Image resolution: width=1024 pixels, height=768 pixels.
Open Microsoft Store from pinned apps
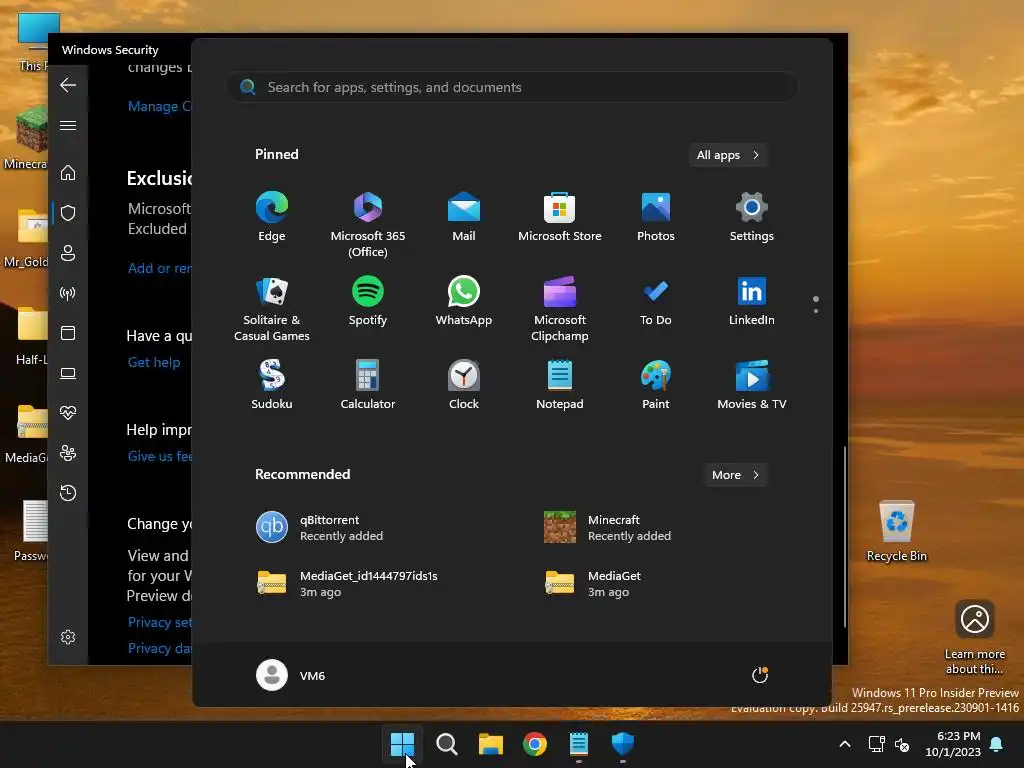tap(560, 217)
